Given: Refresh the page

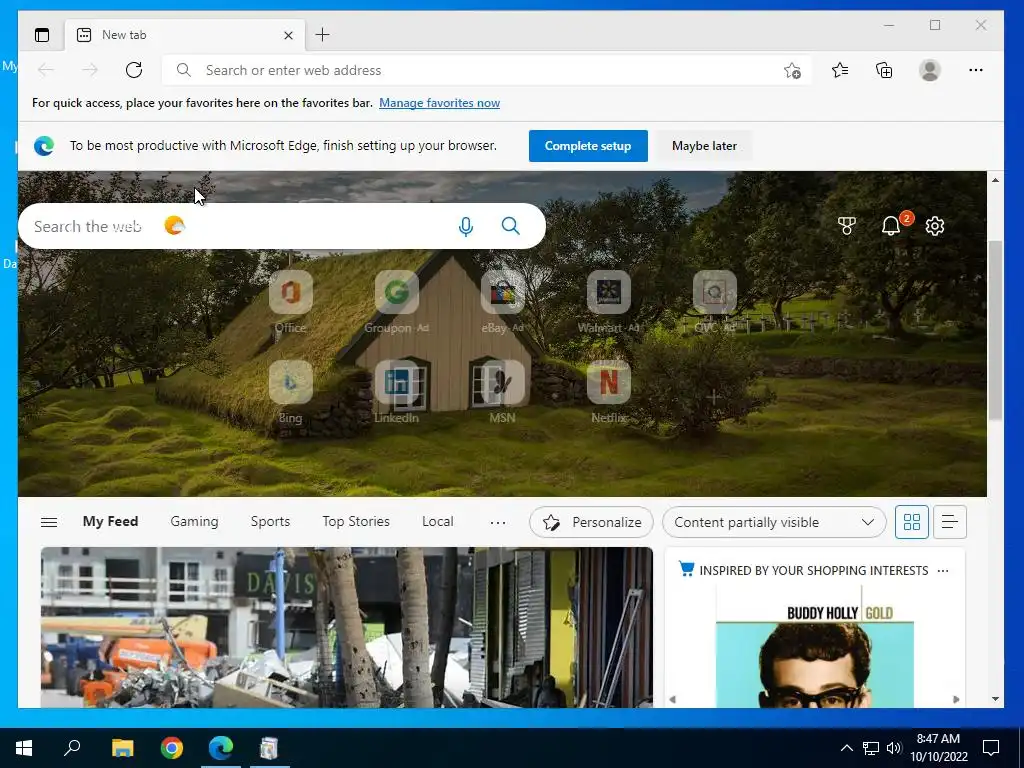Looking at the screenshot, I should click(134, 70).
